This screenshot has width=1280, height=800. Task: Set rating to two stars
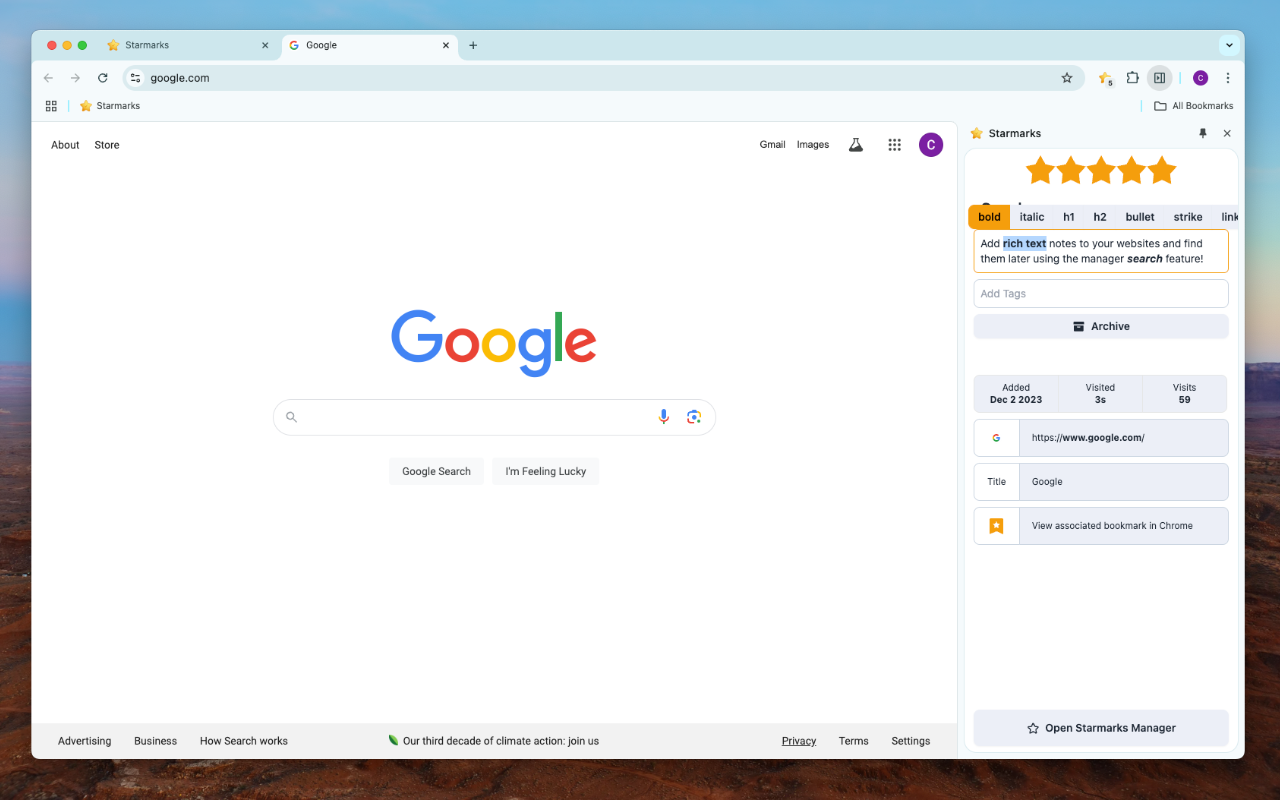pos(1070,170)
